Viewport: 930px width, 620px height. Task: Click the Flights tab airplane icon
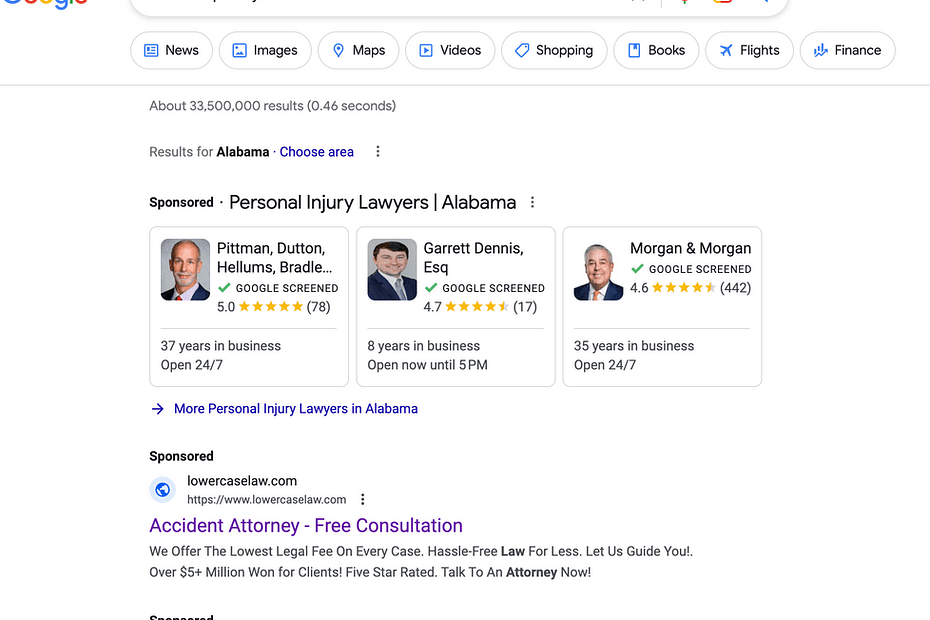726,50
